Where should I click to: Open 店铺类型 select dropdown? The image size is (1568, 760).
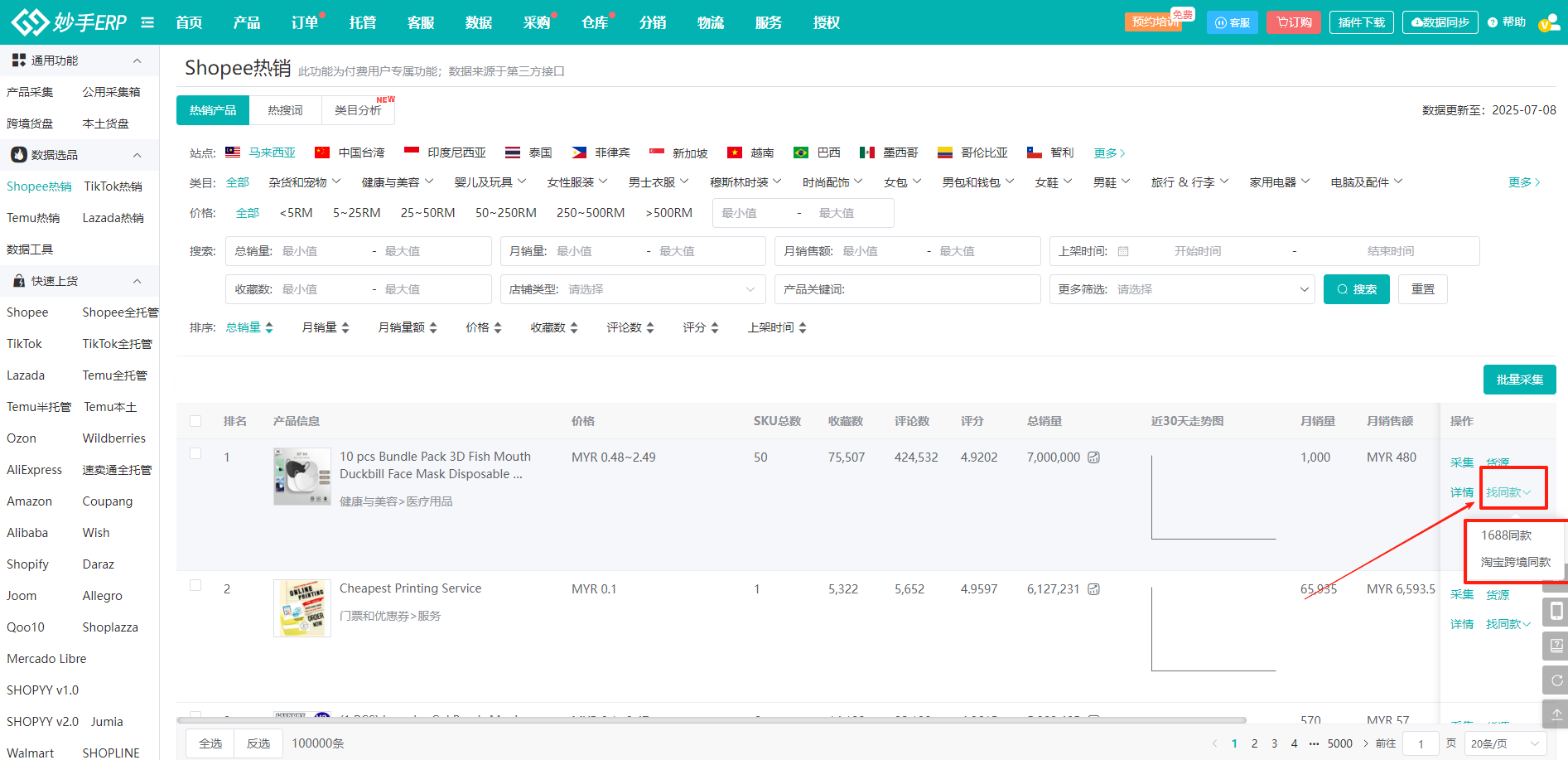point(633,289)
